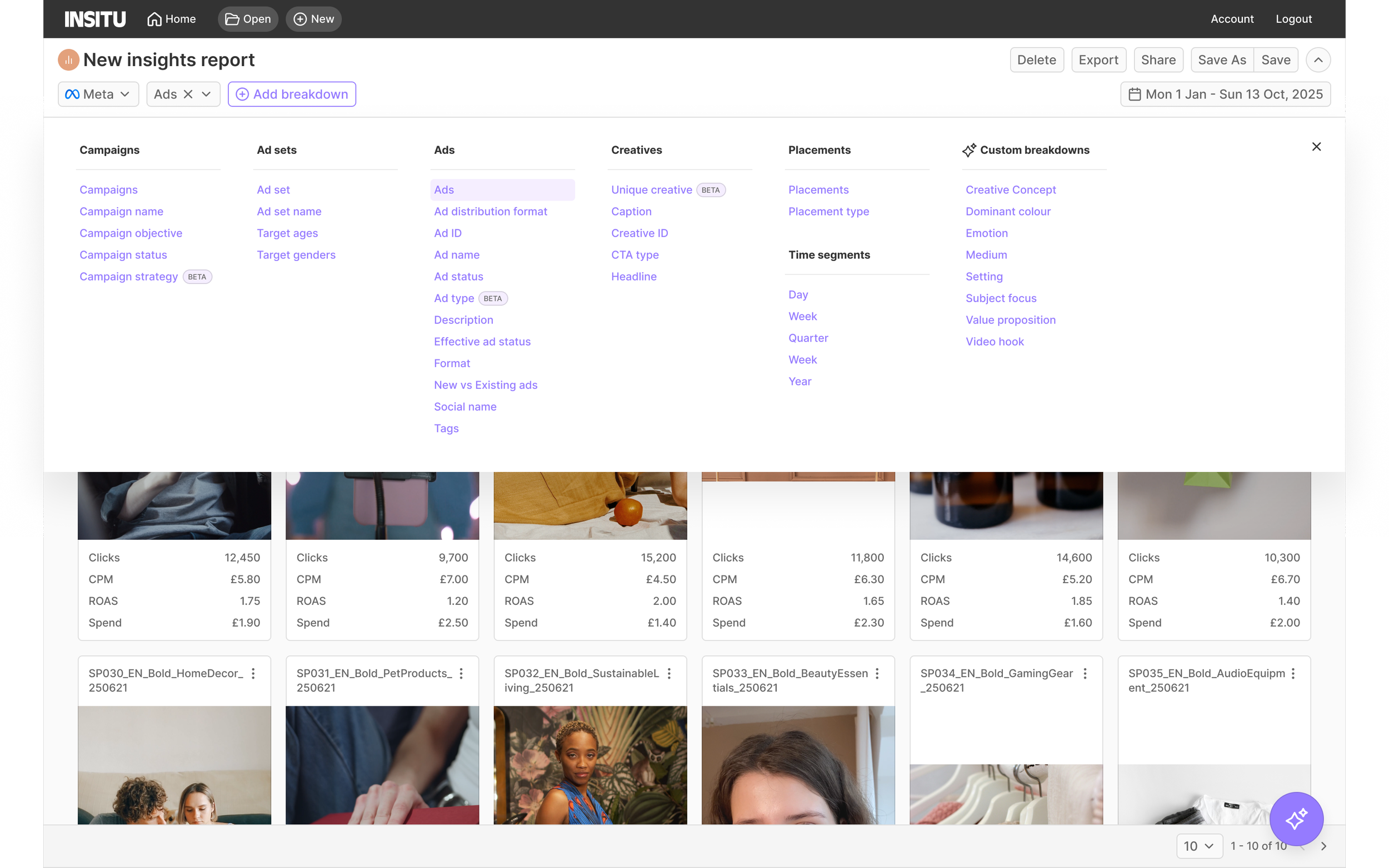Select the Campaign objective breakdown
Viewport: 1389px width, 868px height.
(131, 233)
